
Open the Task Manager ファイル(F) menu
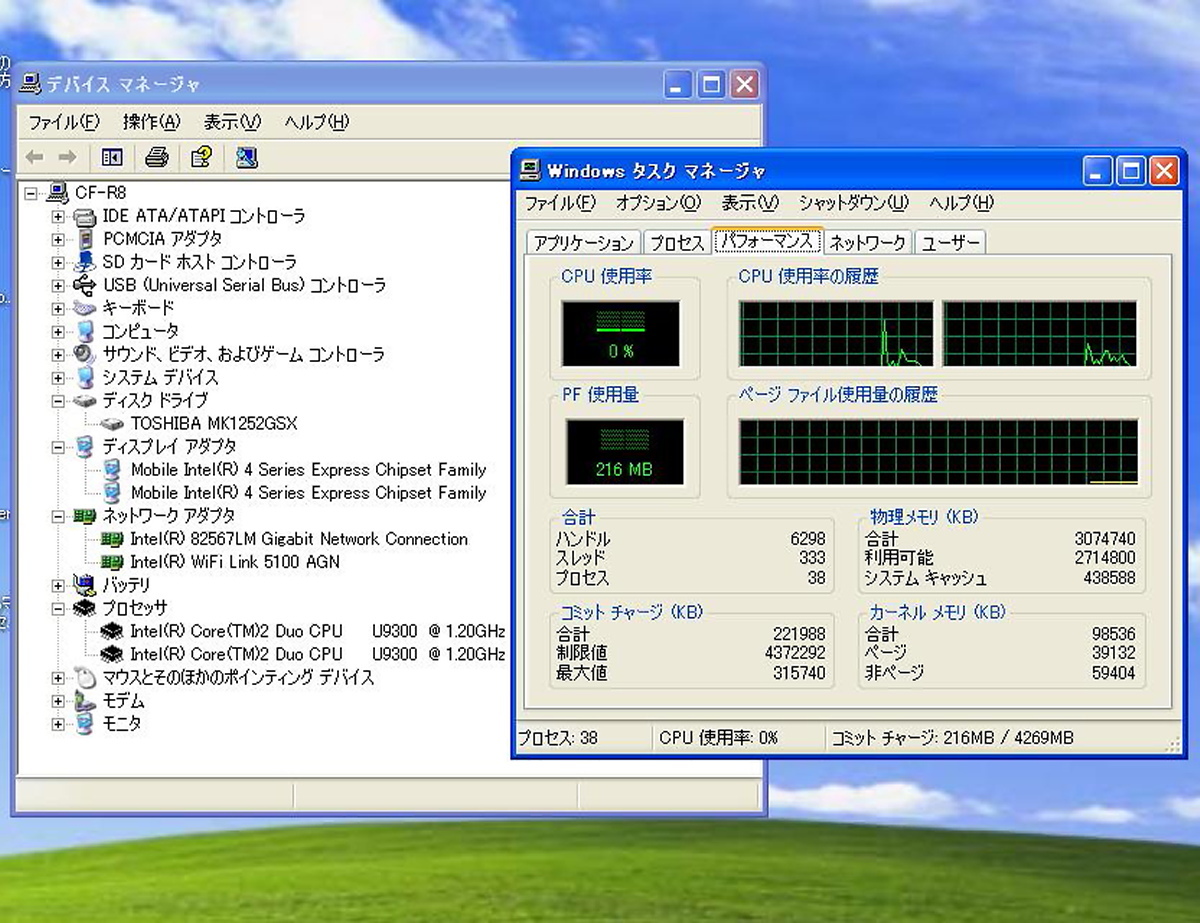[x=560, y=203]
